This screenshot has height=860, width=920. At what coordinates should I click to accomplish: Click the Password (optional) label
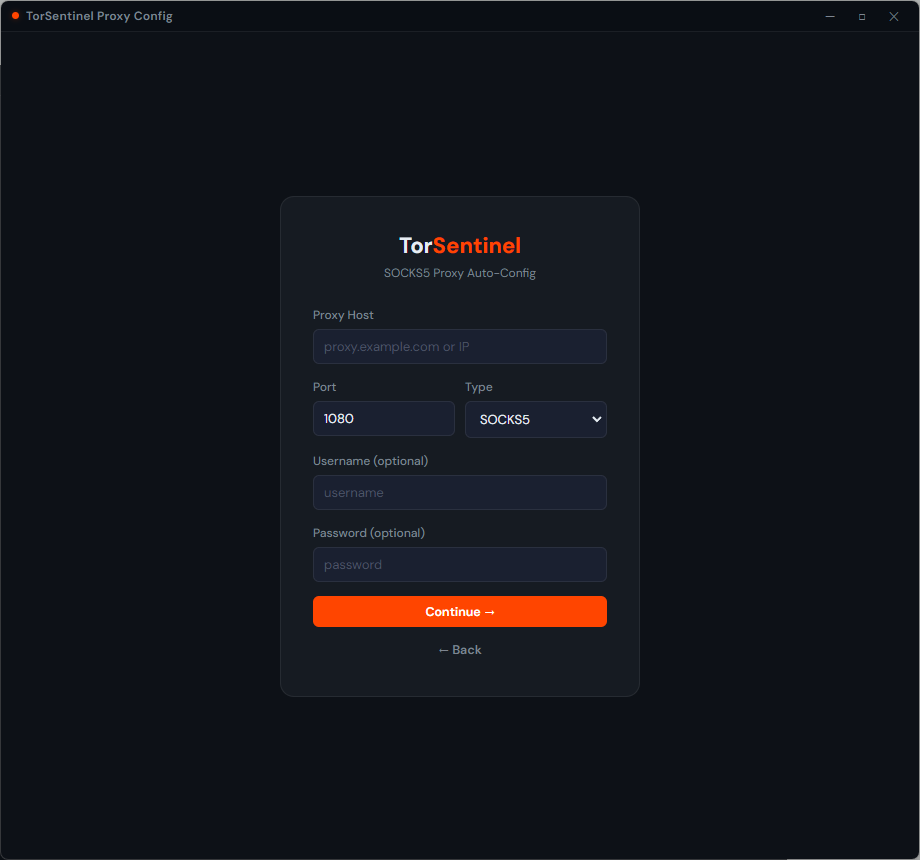(x=369, y=533)
